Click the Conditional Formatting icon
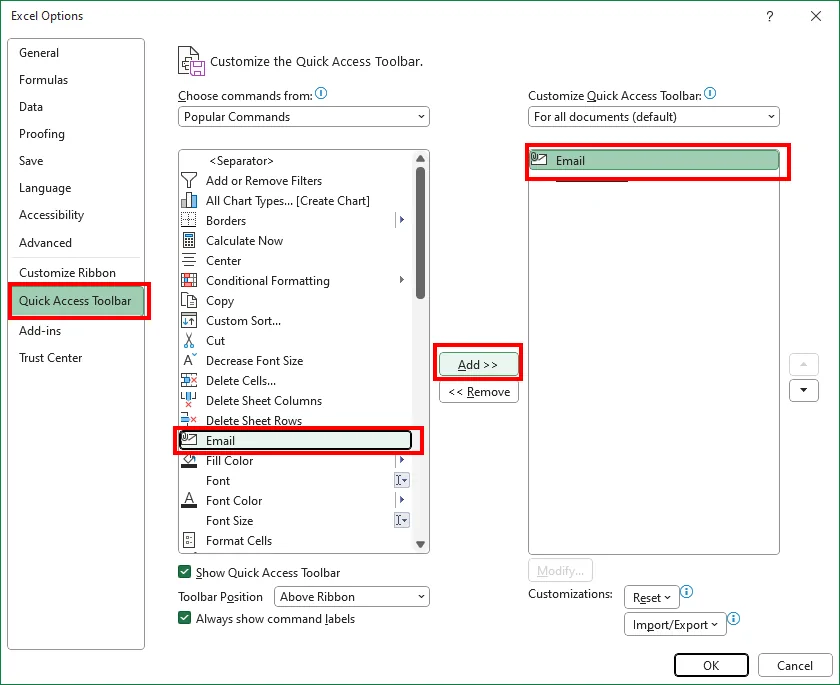Viewport: 840px width, 685px height. [189, 280]
